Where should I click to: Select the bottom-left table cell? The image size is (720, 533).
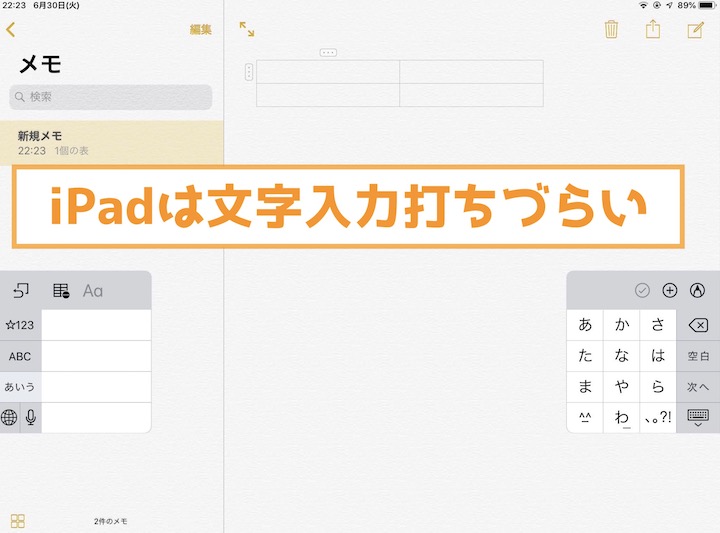click(x=328, y=95)
